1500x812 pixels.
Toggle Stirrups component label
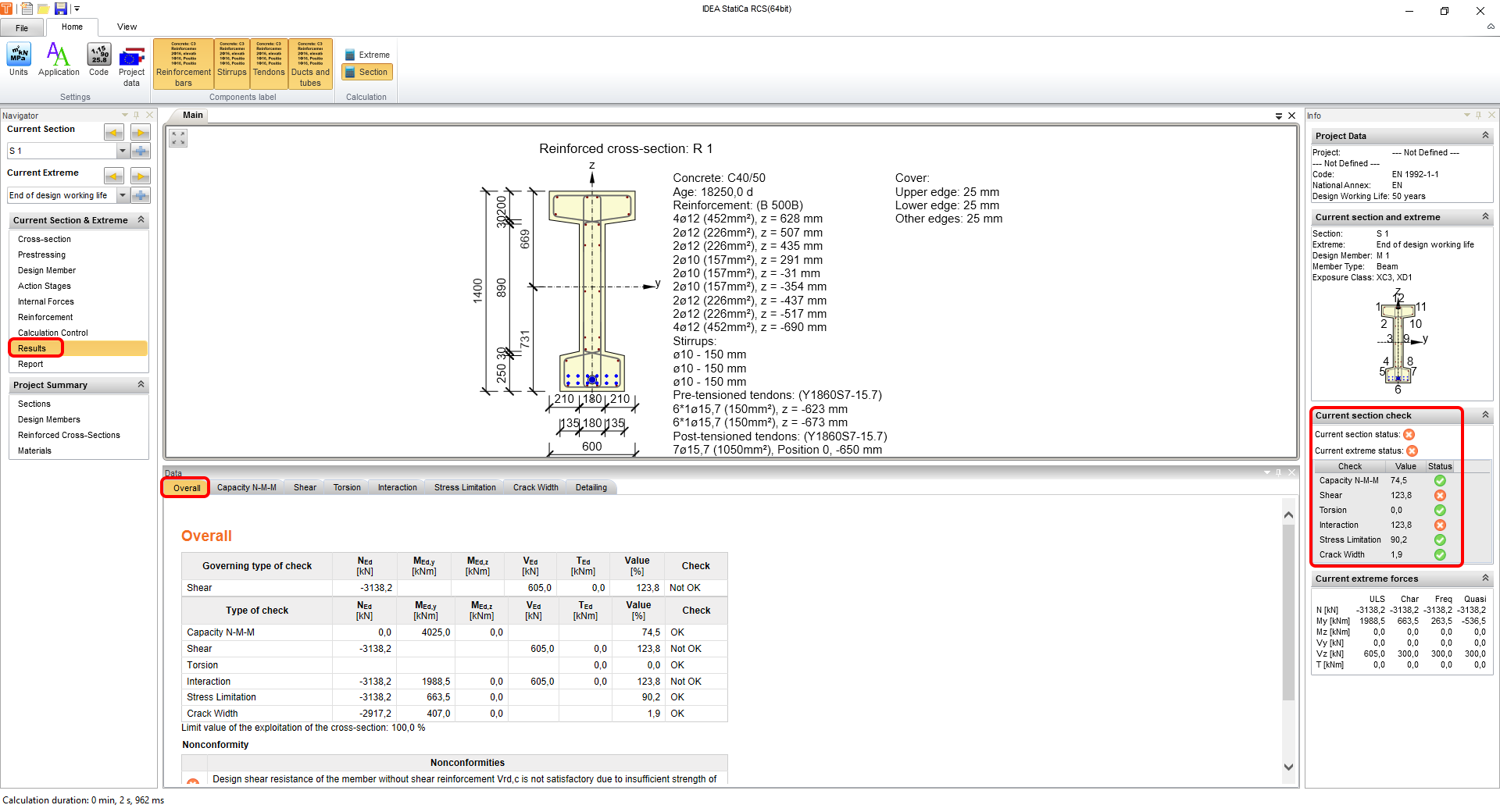point(232,63)
